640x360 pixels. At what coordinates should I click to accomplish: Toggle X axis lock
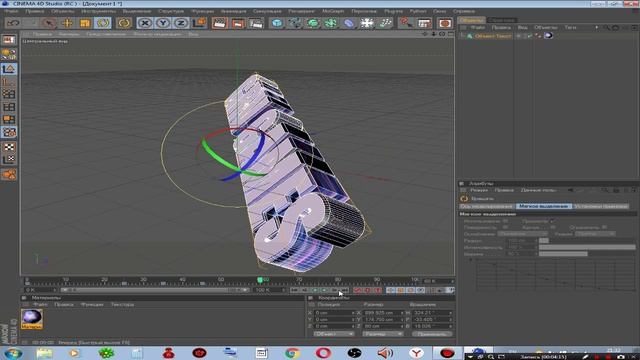coord(144,23)
